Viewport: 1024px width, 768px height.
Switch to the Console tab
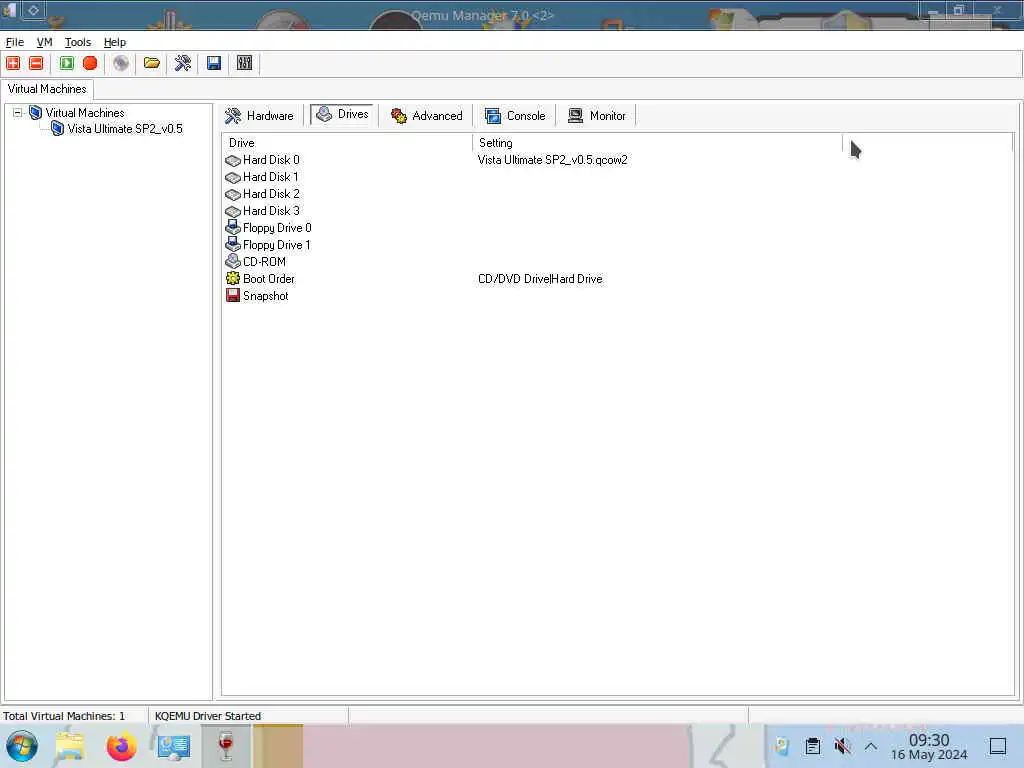515,116
